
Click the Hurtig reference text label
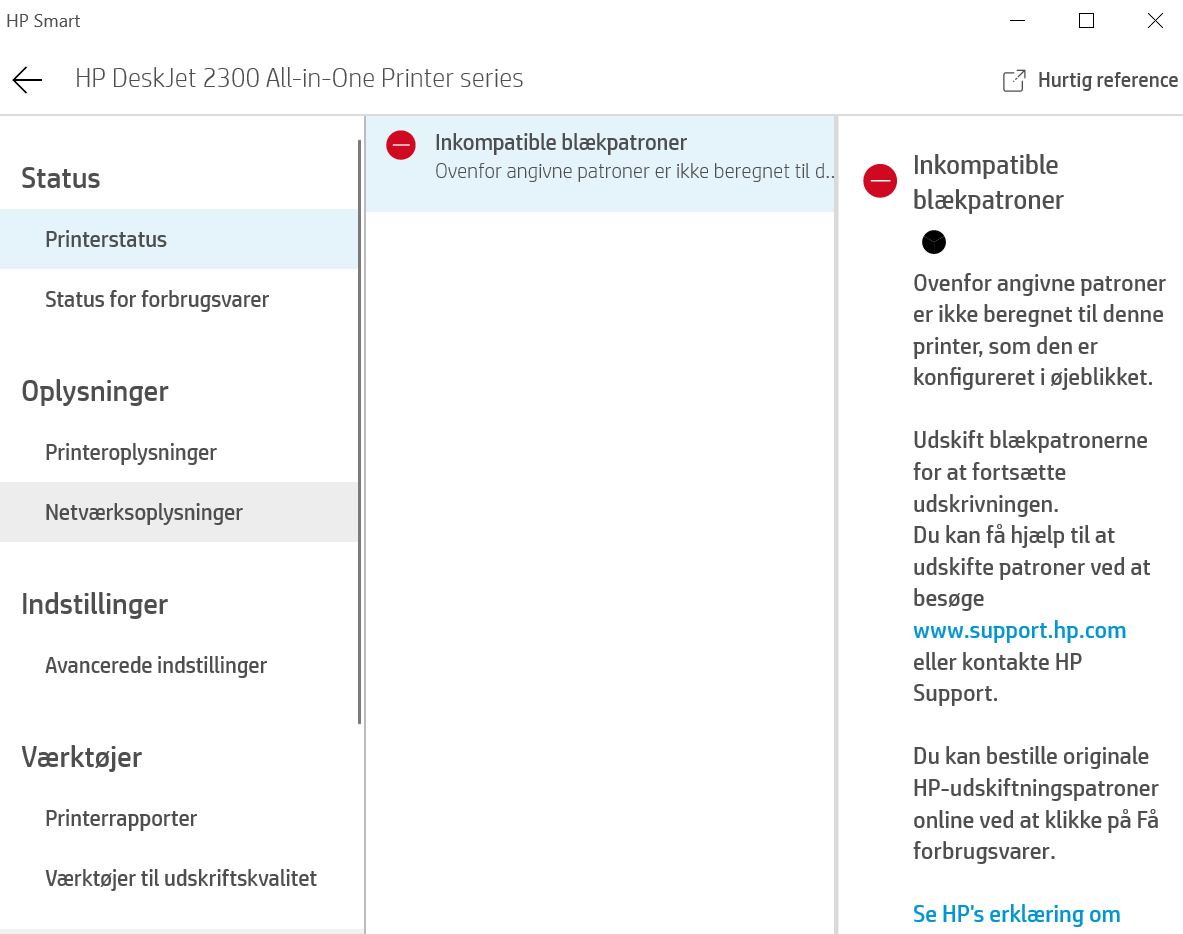[1108, 81]
